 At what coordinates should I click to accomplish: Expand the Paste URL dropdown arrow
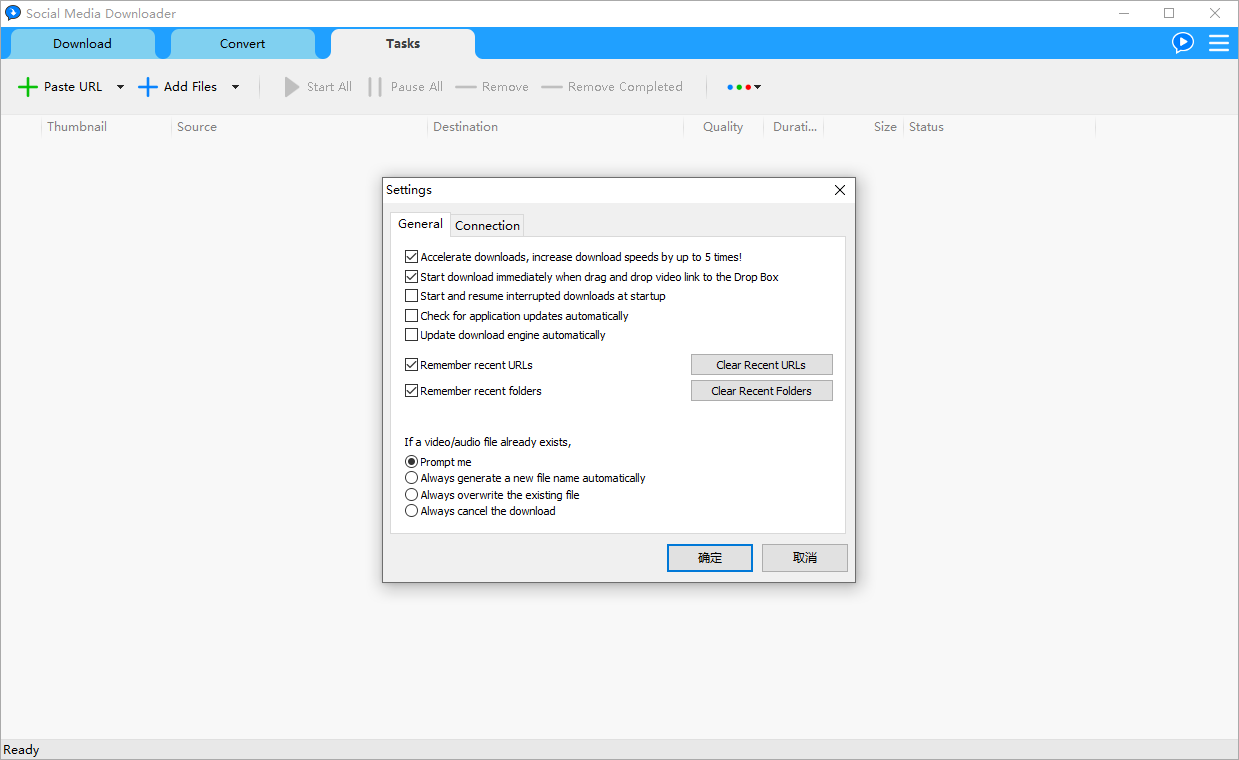click(120, 87)
